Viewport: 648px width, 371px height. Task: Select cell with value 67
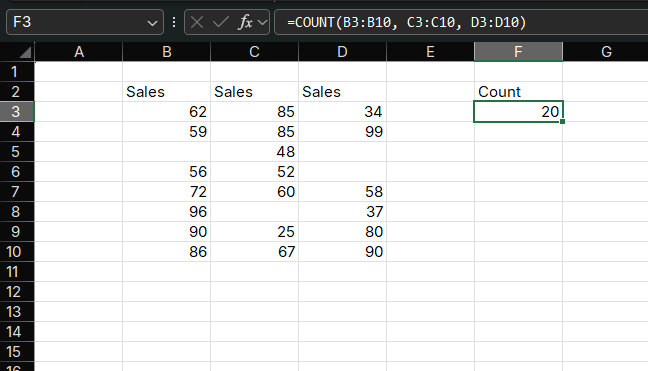(255, 252)
